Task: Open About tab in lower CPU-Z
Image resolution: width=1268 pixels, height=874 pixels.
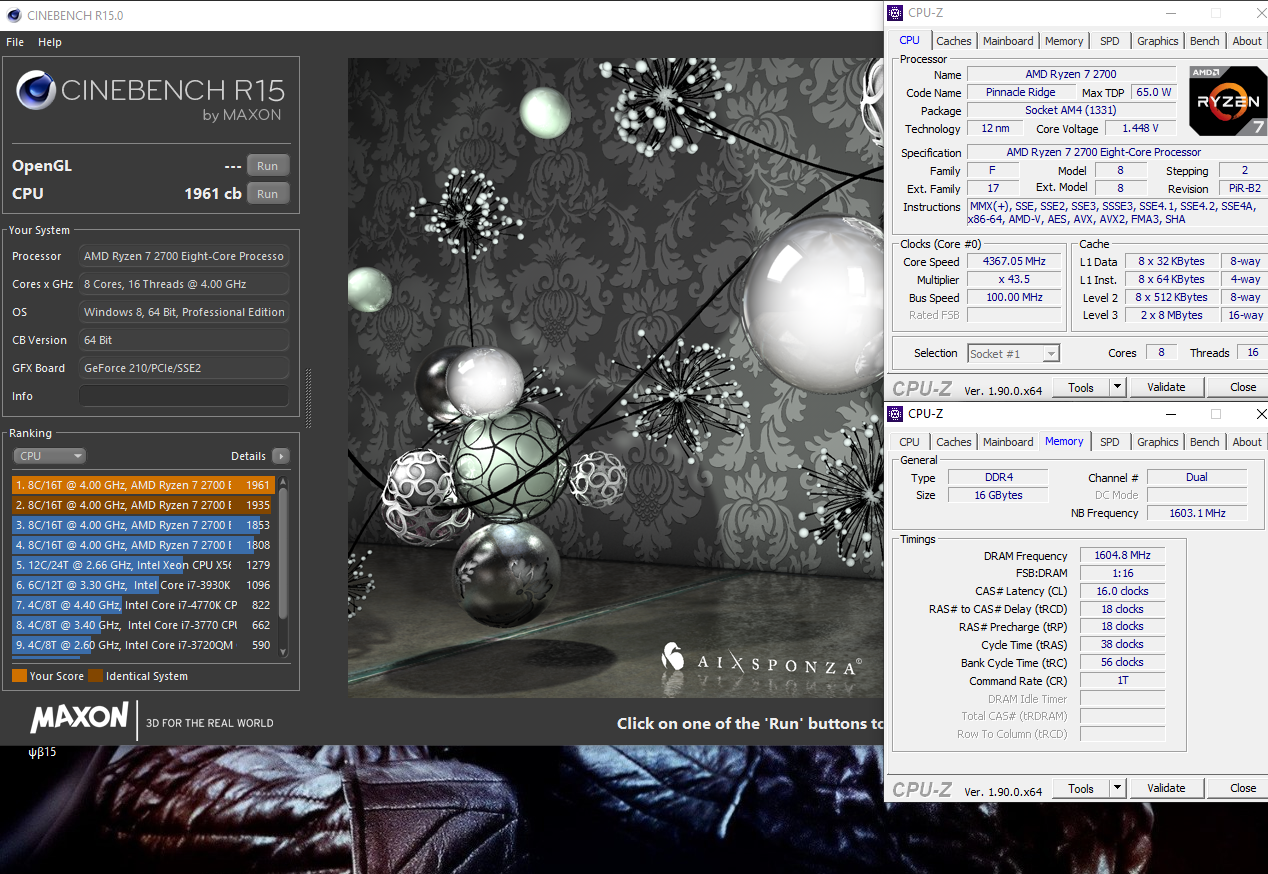Action: tap(1247, 442)
